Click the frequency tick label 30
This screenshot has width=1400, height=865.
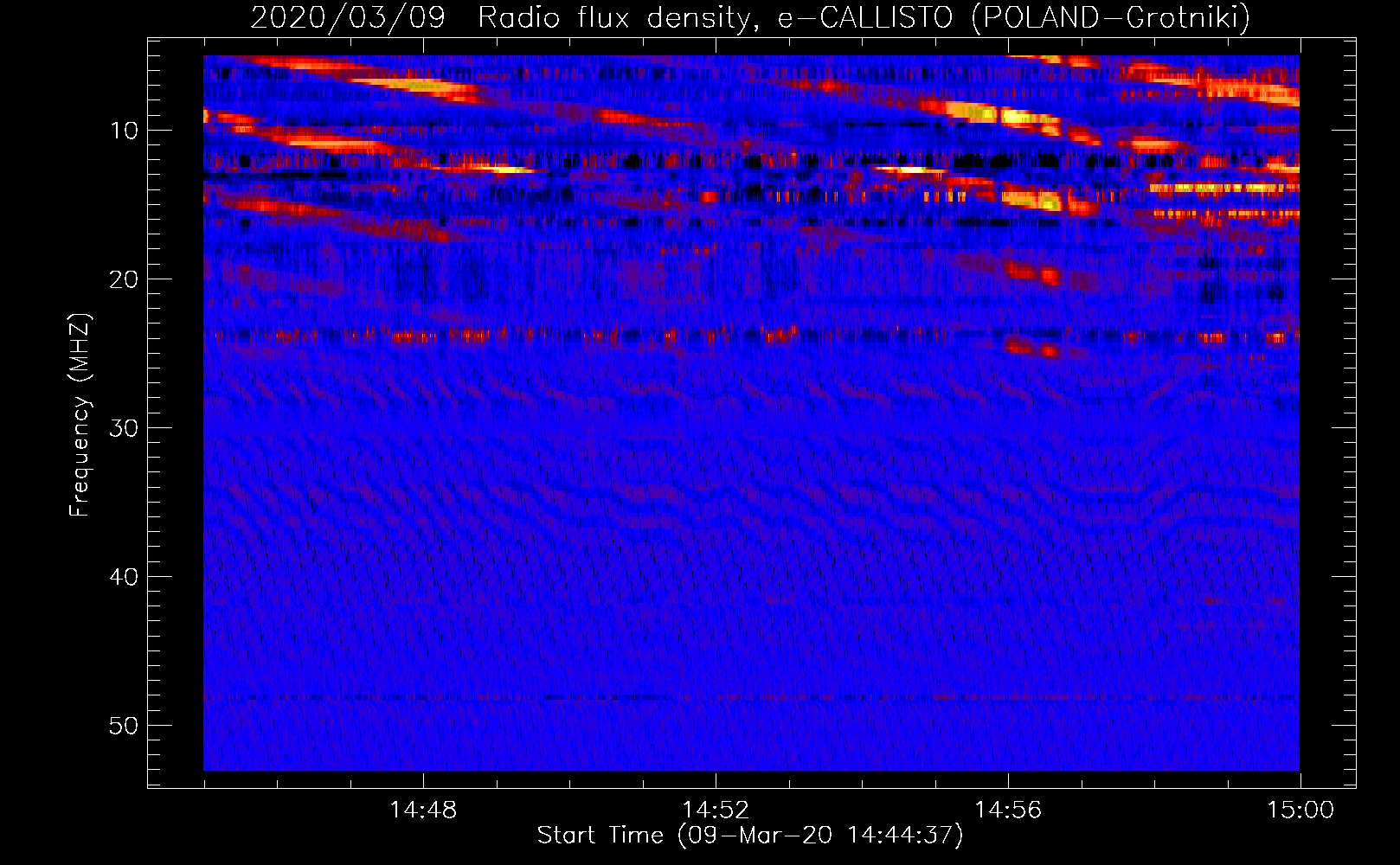[x=125, y=428]
